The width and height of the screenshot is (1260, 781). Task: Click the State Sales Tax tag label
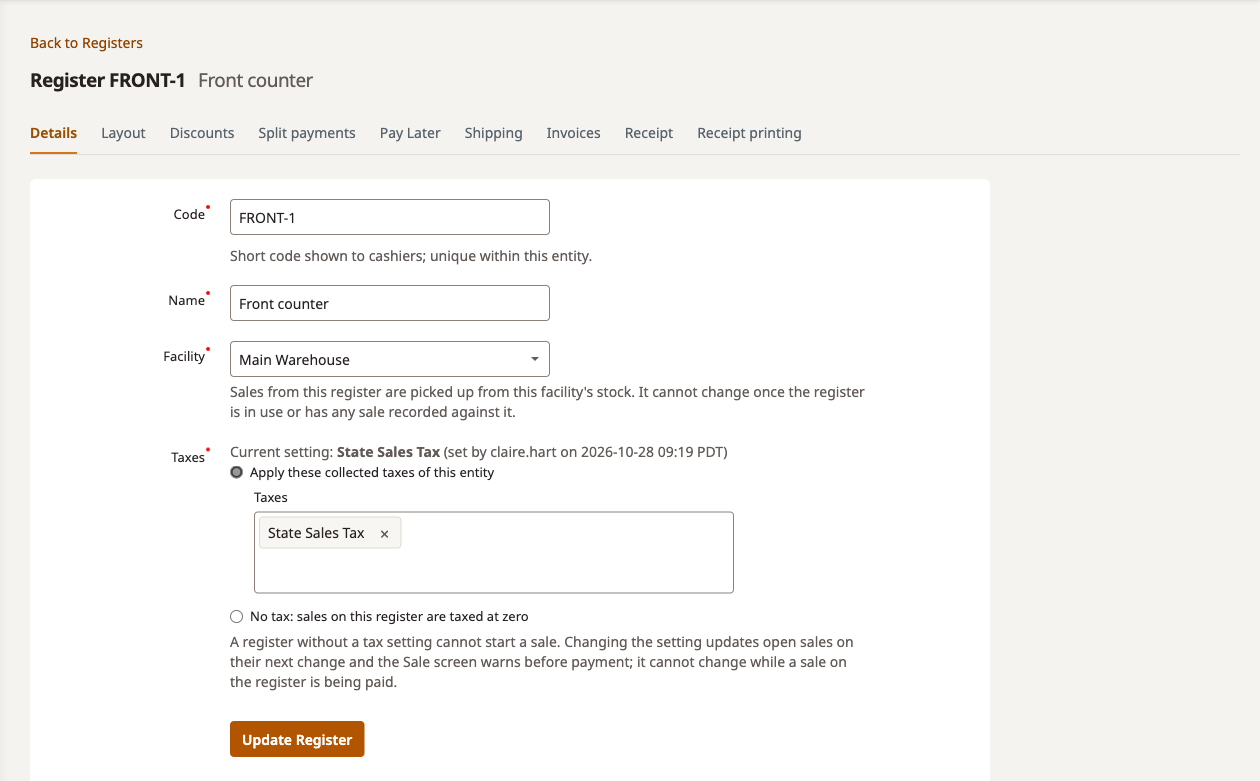(x=316, y=533)
